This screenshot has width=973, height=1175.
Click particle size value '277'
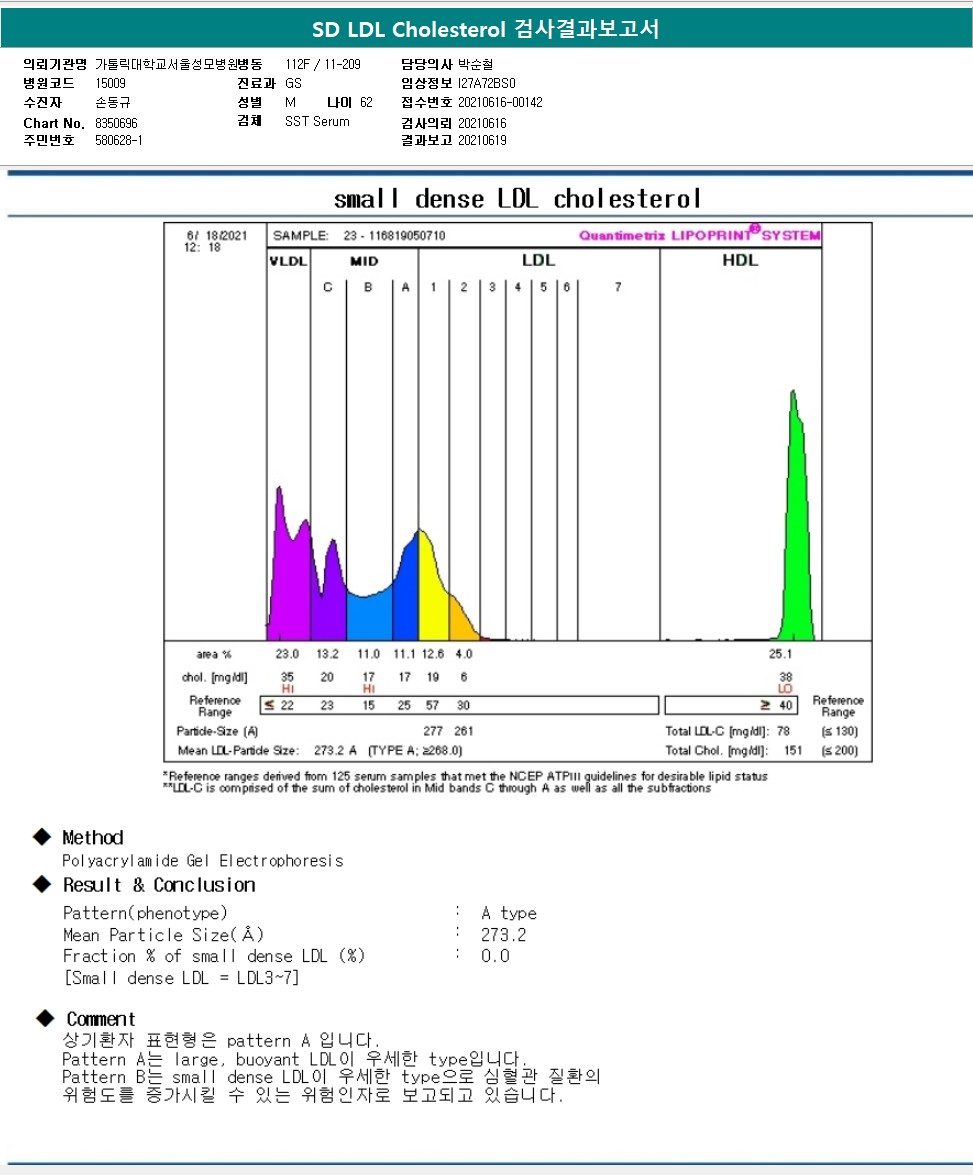click(433, 731)
